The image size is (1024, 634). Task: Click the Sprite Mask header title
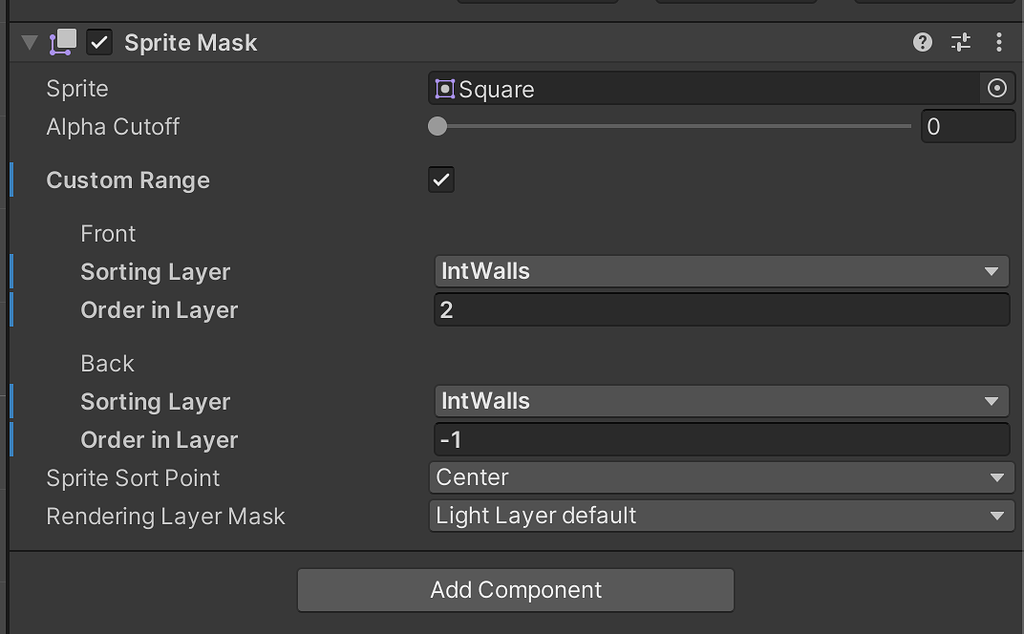[x=190, y=42]
